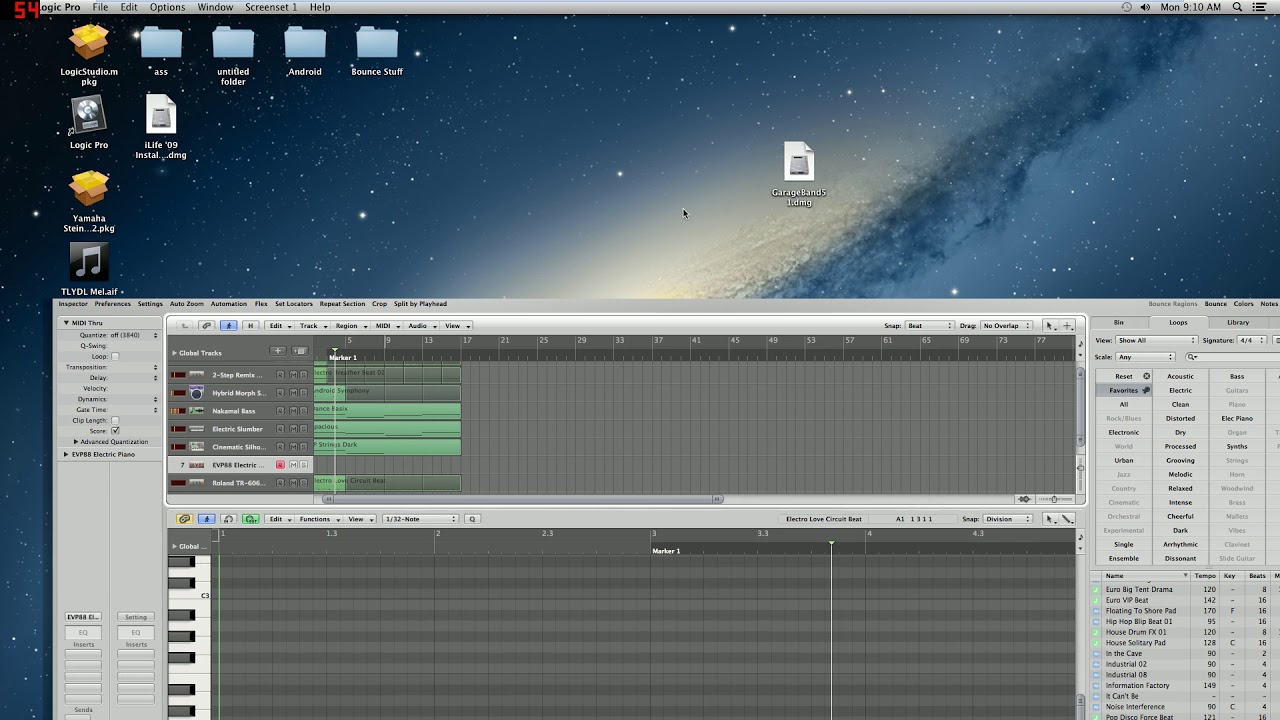Click the Nakamal Bass track instrument icon
1280x720 pixels.
click(196, 411)
